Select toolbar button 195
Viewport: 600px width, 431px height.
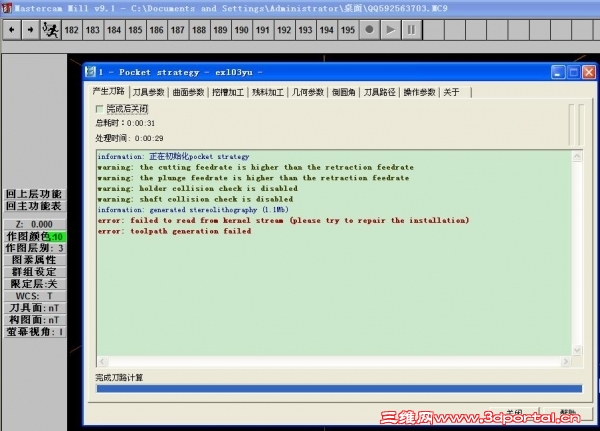click(x=348, y=29)
